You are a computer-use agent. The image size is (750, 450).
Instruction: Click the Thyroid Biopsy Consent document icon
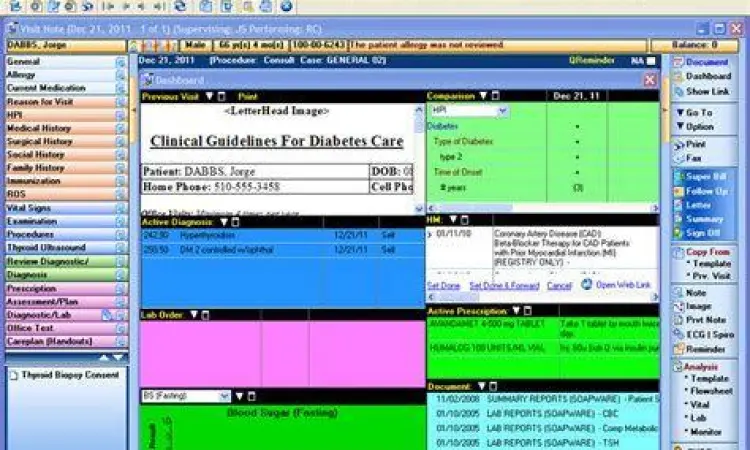[x=14, y=375]
